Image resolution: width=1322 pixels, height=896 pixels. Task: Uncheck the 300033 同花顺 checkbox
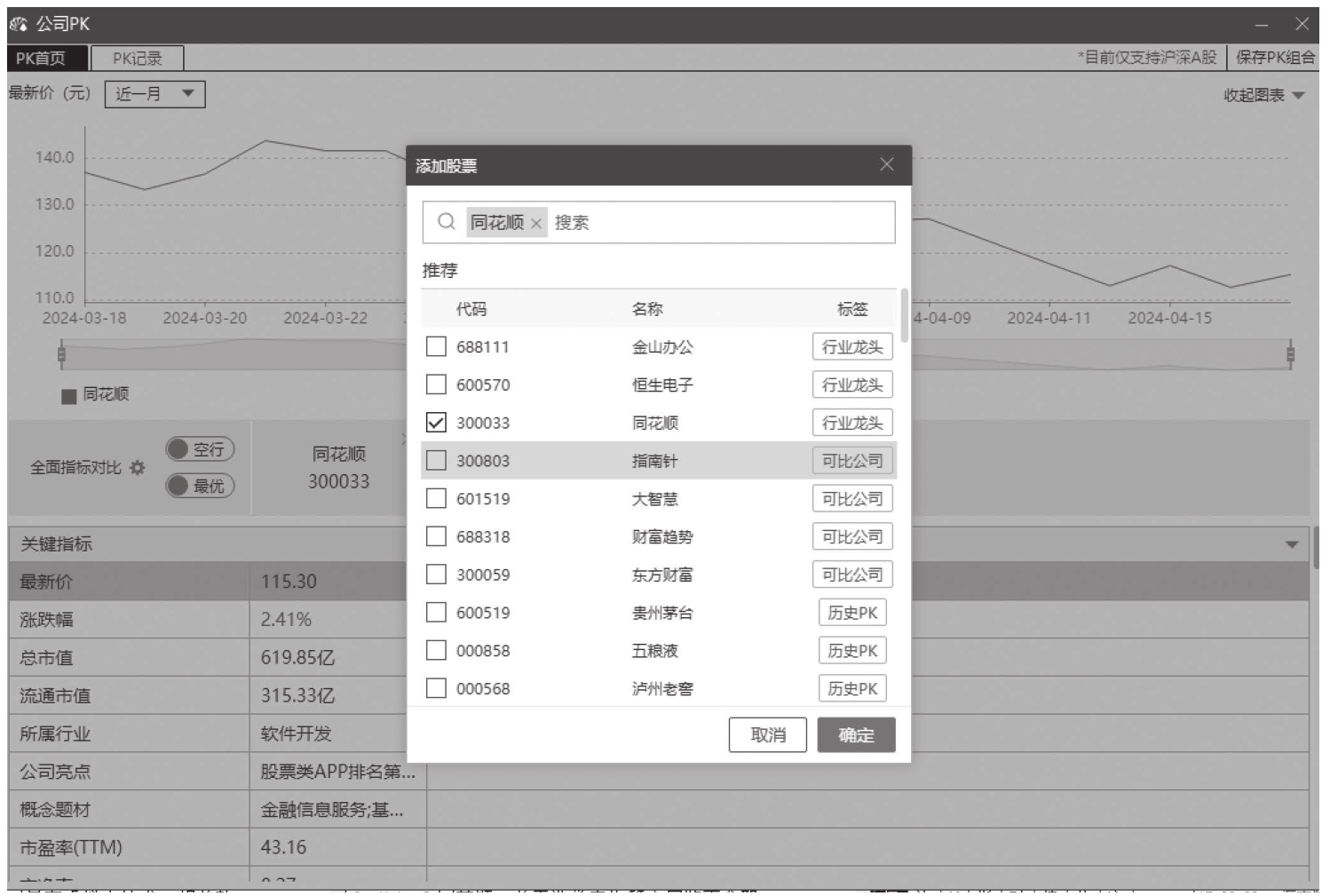click(x=436, y=423)
